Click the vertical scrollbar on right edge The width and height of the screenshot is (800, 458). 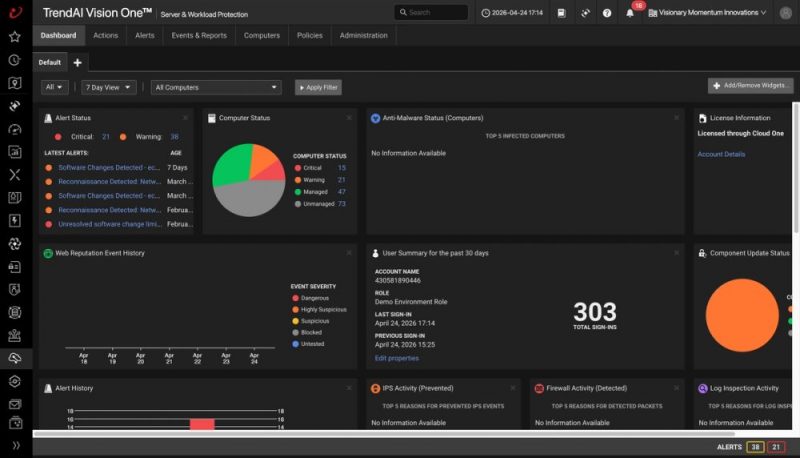click(796, 168)
